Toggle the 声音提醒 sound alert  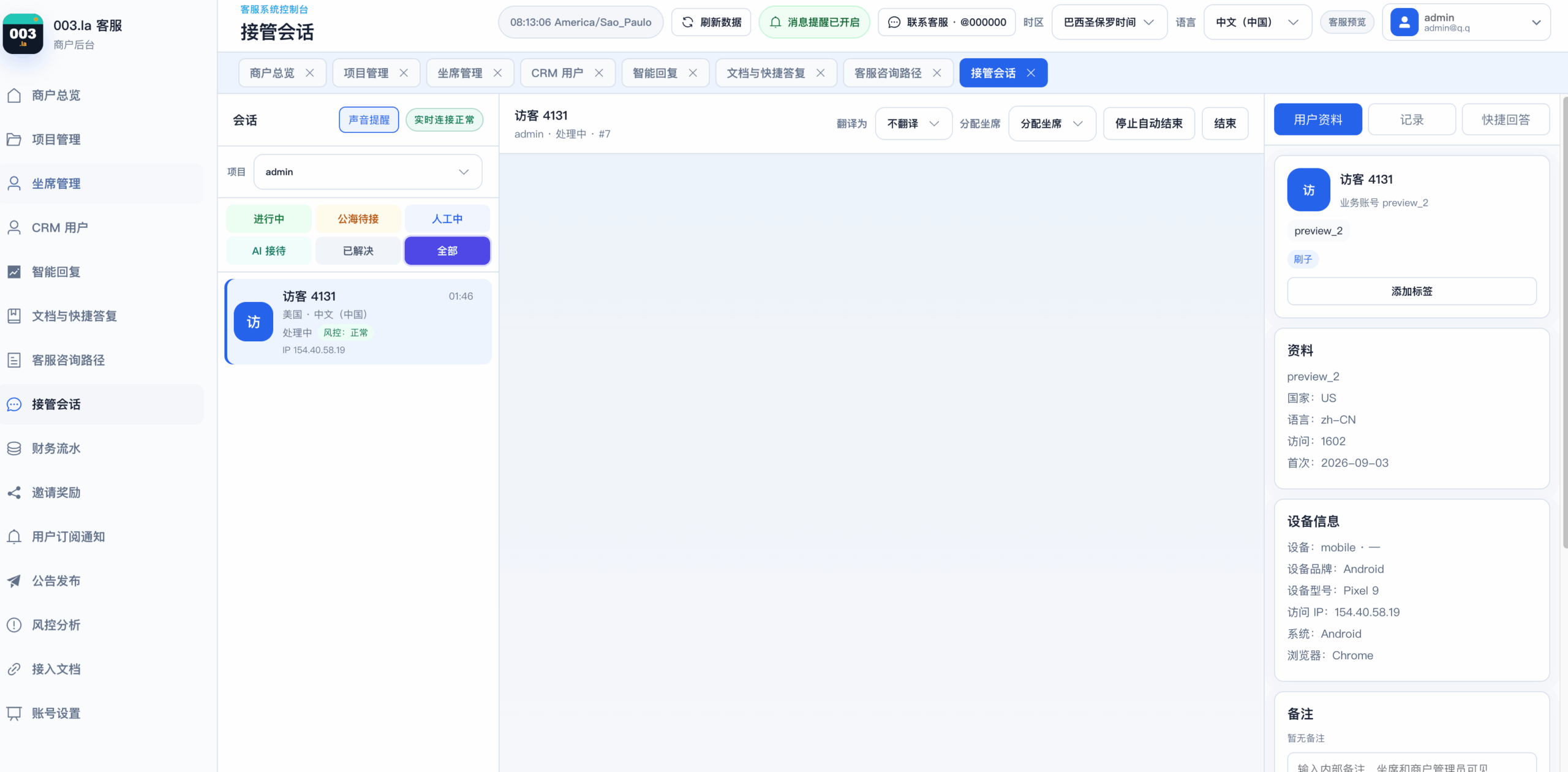pos(369,119)
